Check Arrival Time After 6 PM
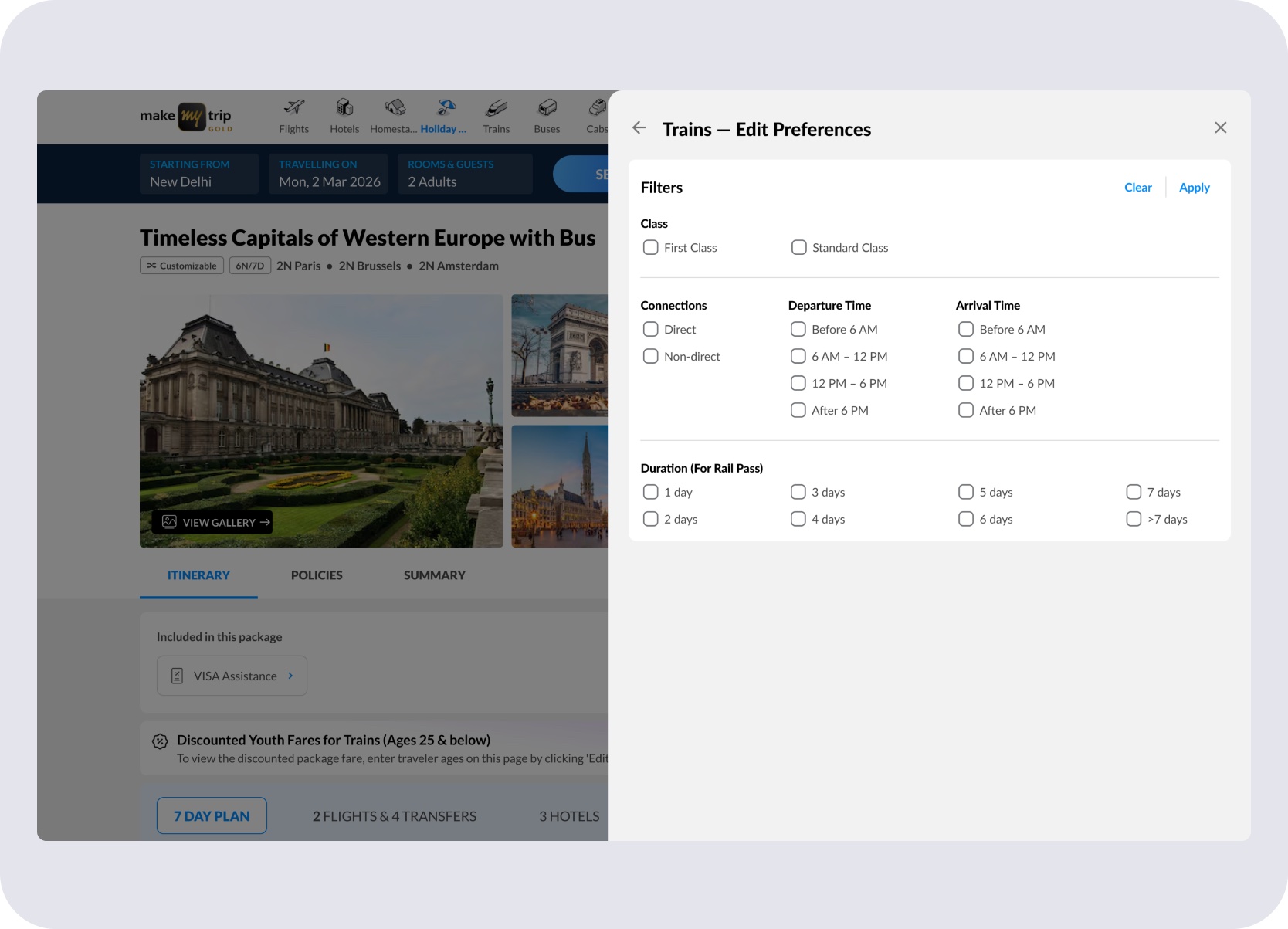Viewport: 1288px width, 929px height. (966, 410)
